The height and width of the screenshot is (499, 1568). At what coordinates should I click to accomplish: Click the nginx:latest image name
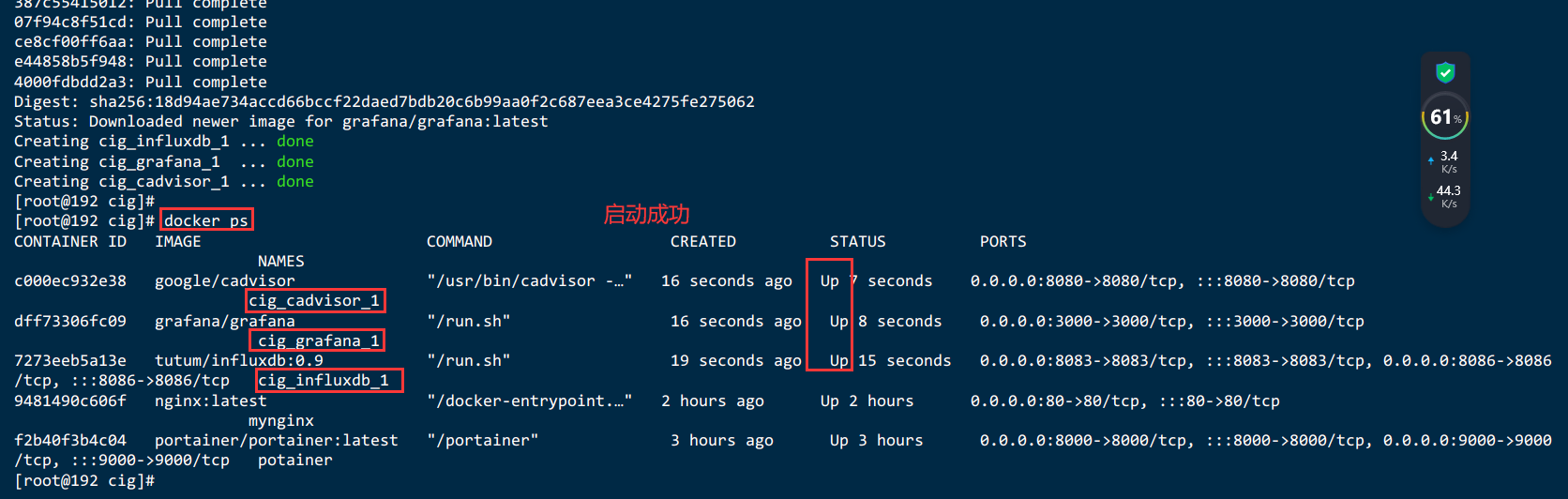(211, 401)
